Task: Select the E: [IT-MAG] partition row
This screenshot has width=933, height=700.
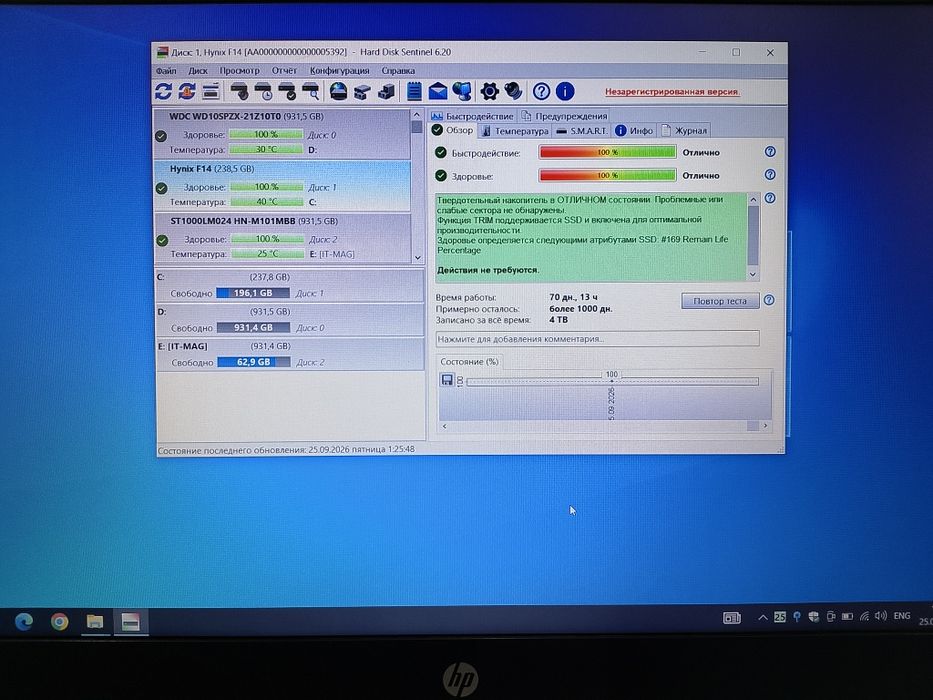Action: pos(290,354)
